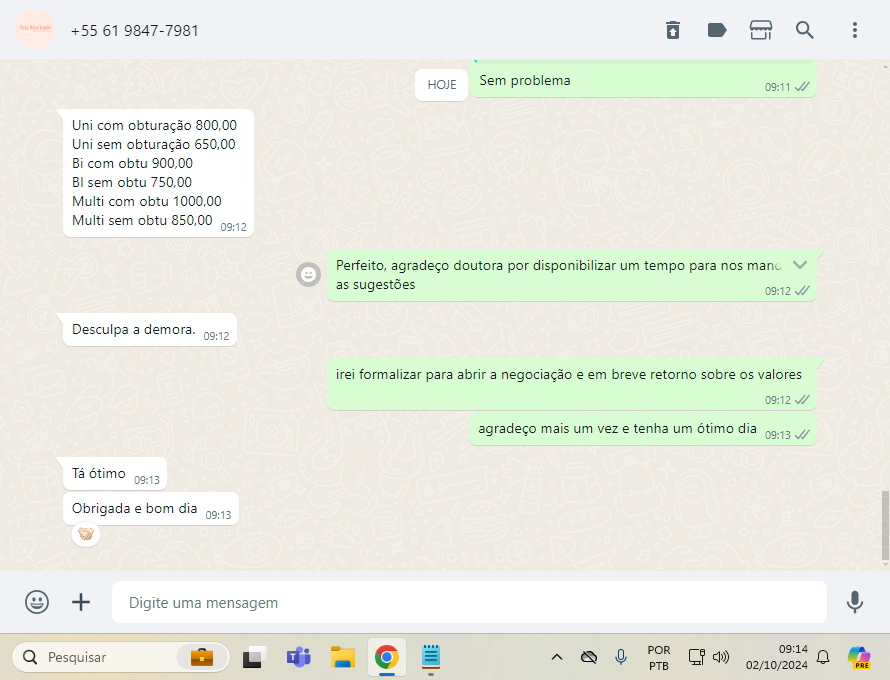Image resolution: width=890 pixels, height=680 pixels.
Task: Search within this conversation using magnifier icon
Action: (805, 30)
